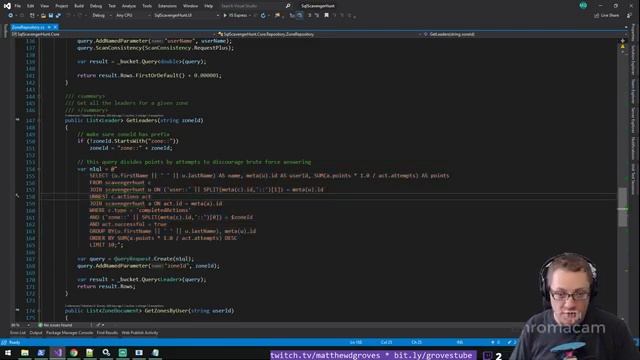Image resolution: width=640 pixels, height=360 pixels.
Task: Click the Live Share button
Action: click(607, 16)
